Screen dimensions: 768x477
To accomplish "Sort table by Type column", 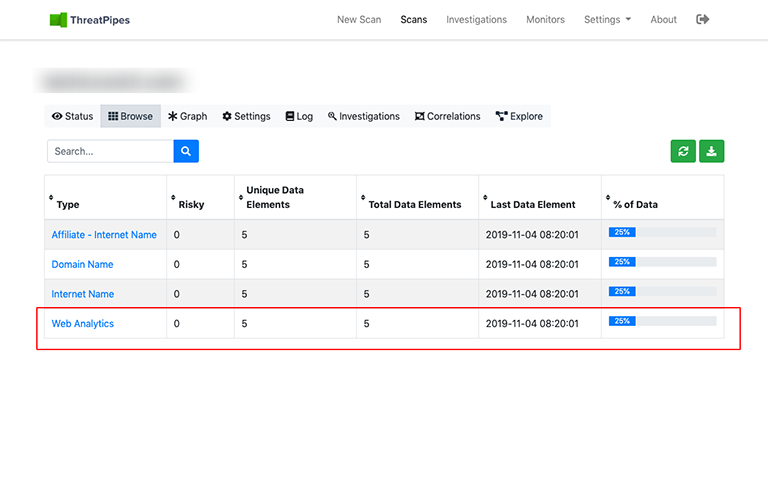I will [67, 204].
